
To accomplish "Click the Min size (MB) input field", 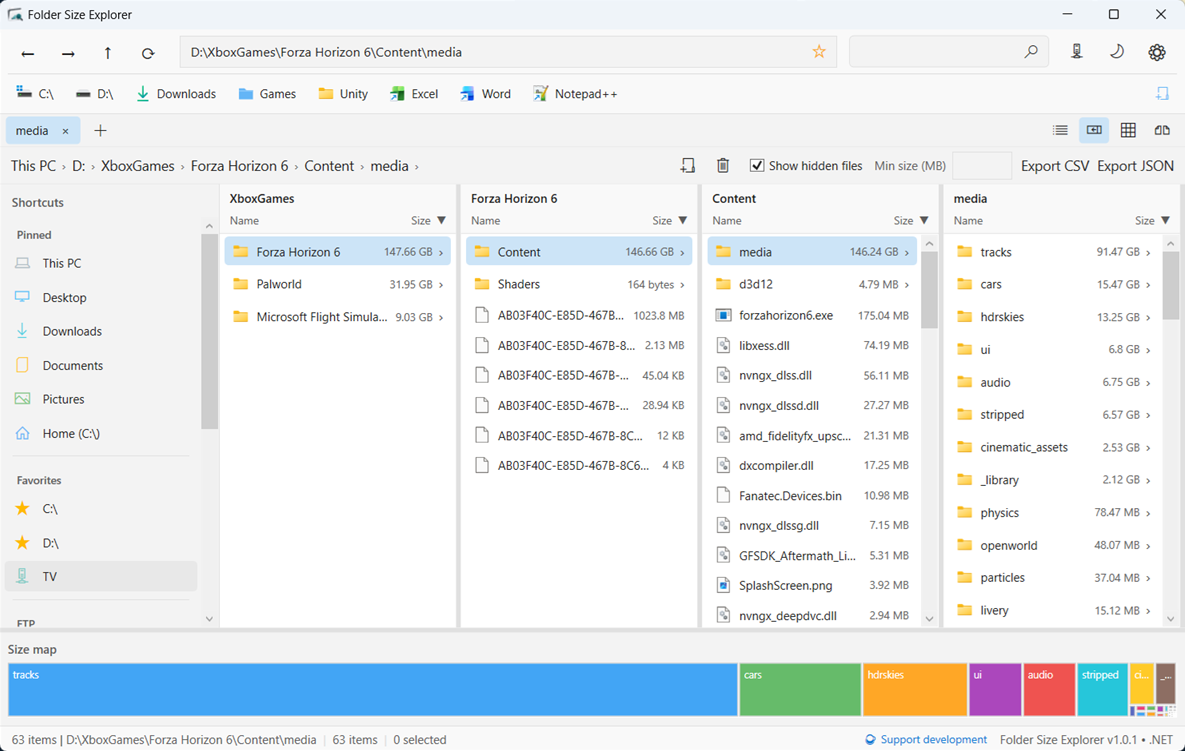I will (982, 165).
